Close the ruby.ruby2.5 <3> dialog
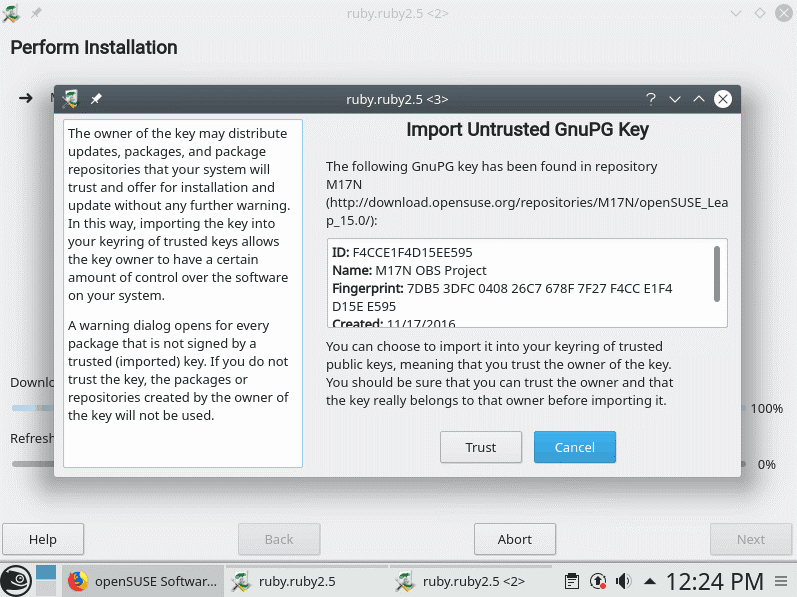The width and height of the screenshot is (797, 597). point(723,99)
